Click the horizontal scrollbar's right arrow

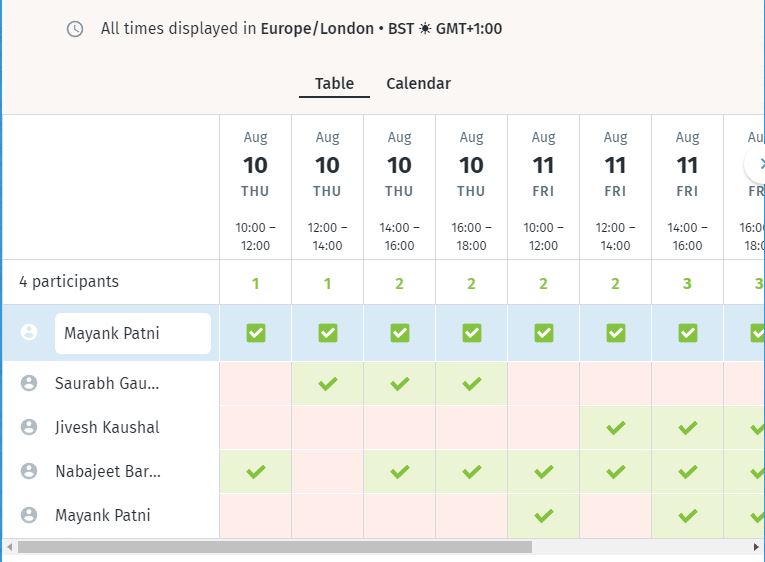coord(756,547)
